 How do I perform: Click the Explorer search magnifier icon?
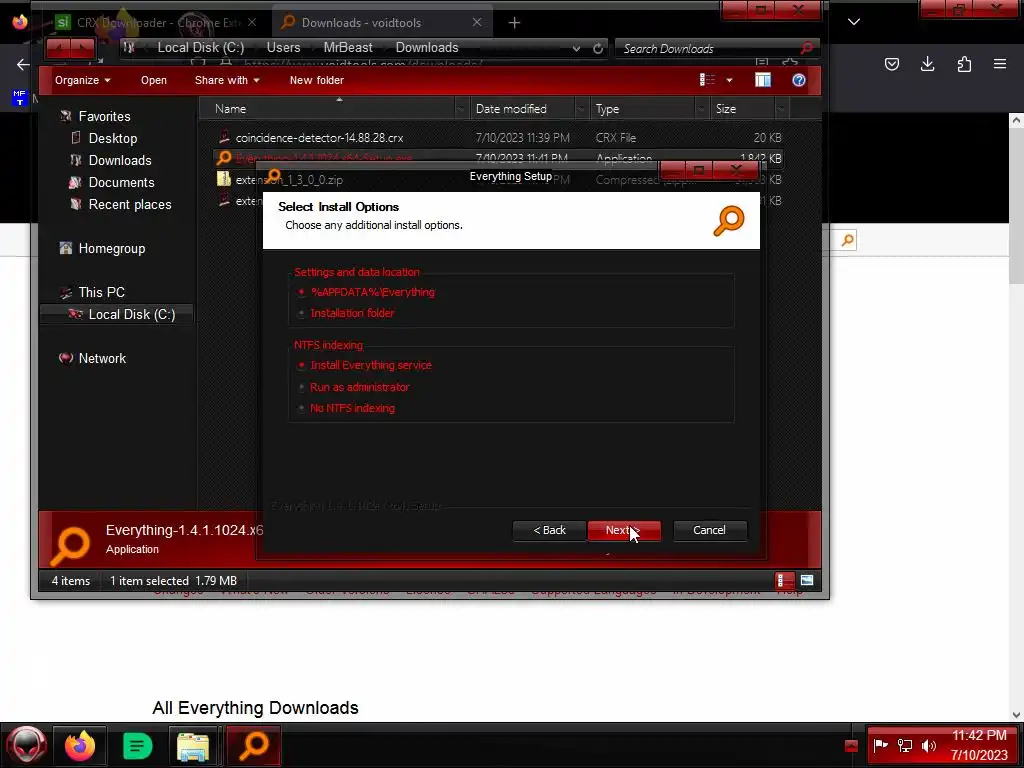[807, 48]
